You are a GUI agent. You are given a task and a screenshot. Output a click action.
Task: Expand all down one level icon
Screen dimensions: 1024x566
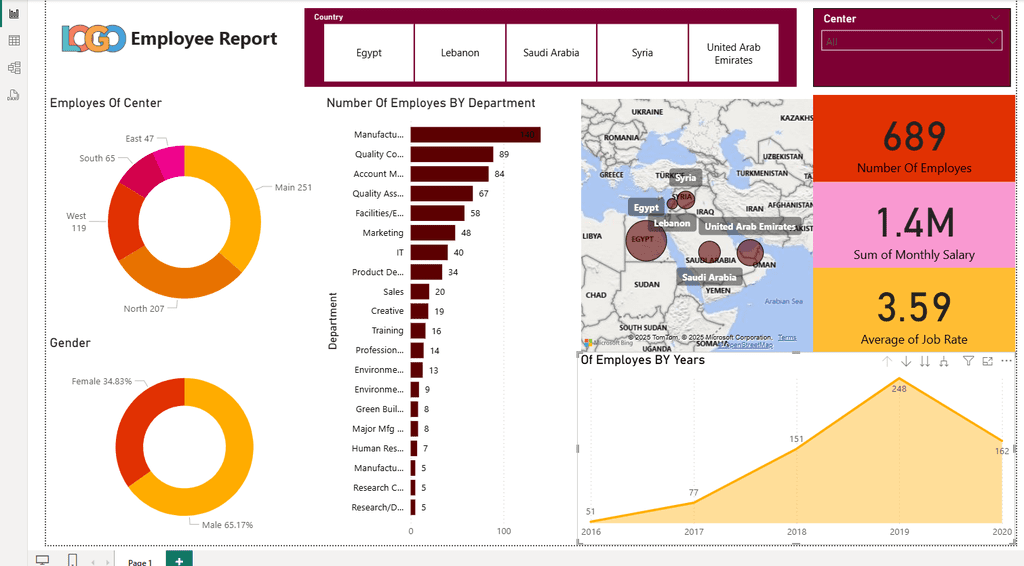[944, 361]
